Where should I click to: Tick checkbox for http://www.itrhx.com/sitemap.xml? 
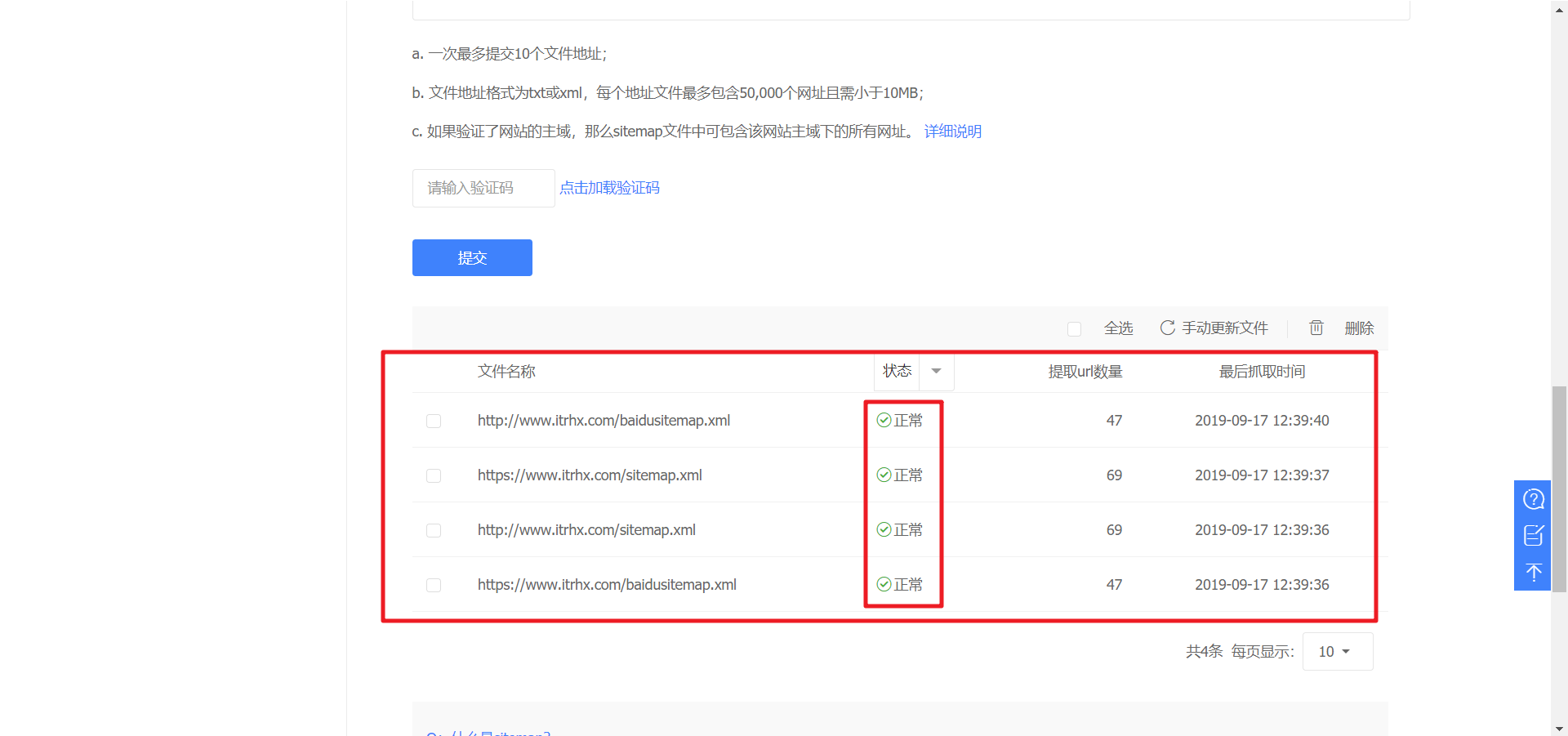(x=434, y=530)
